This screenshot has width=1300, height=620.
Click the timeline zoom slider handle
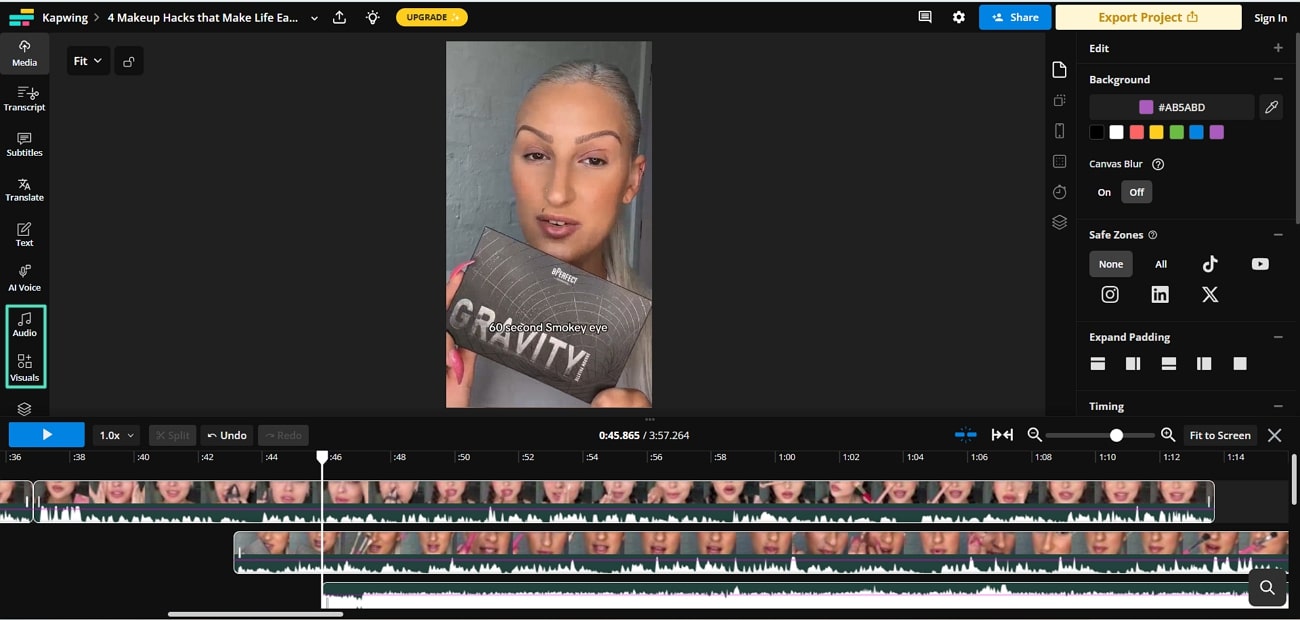1116,435
